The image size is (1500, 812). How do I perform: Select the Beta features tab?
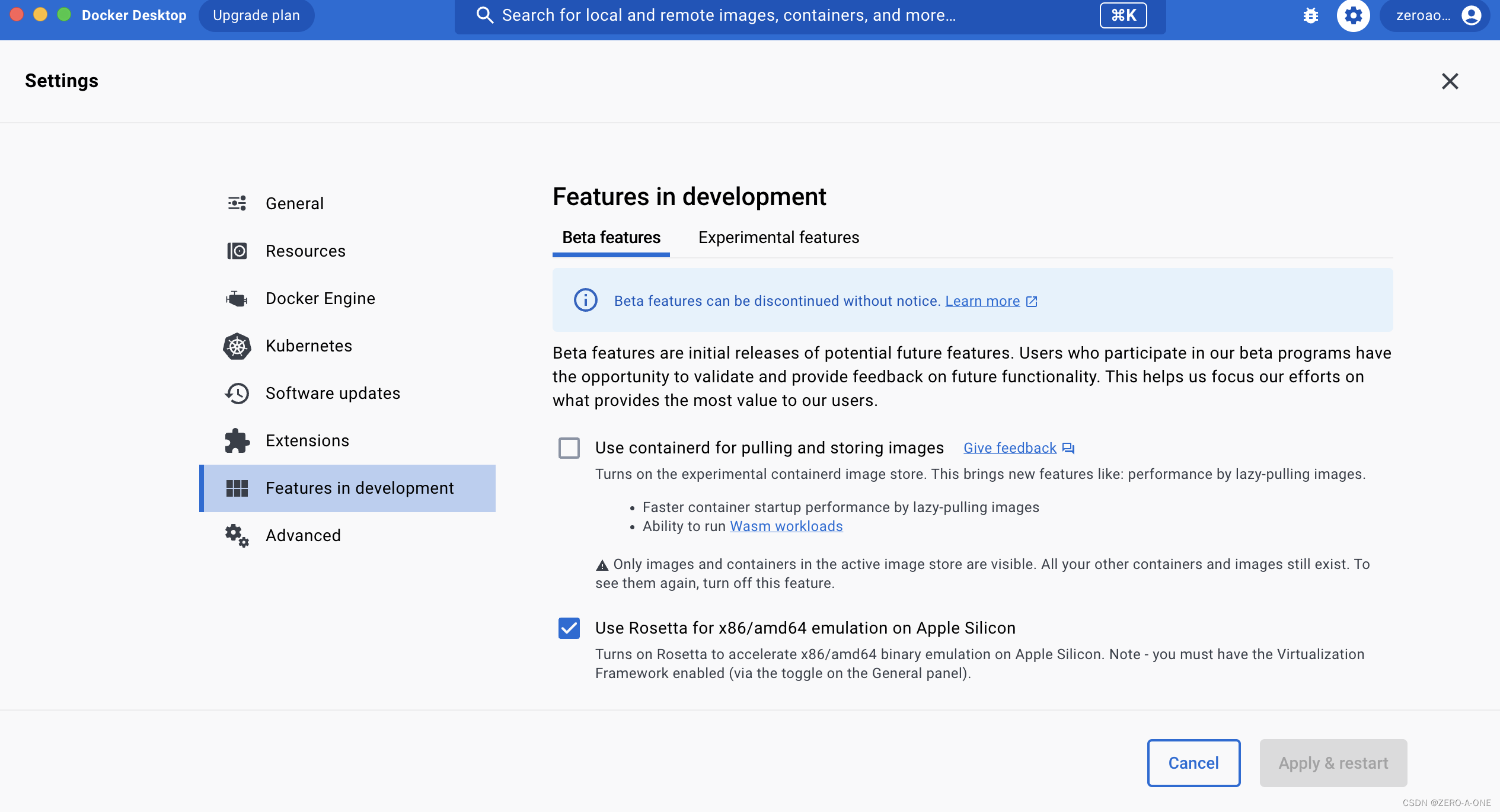coord(611,238)
